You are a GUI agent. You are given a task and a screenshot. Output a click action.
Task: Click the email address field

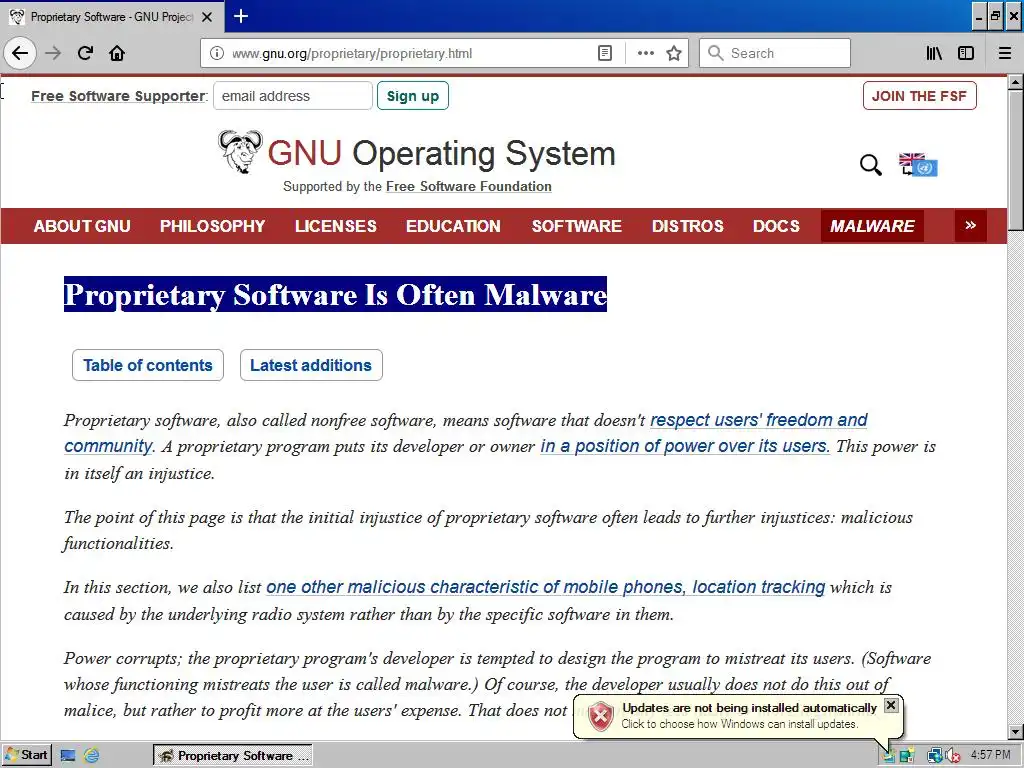[x=293, y=96]
